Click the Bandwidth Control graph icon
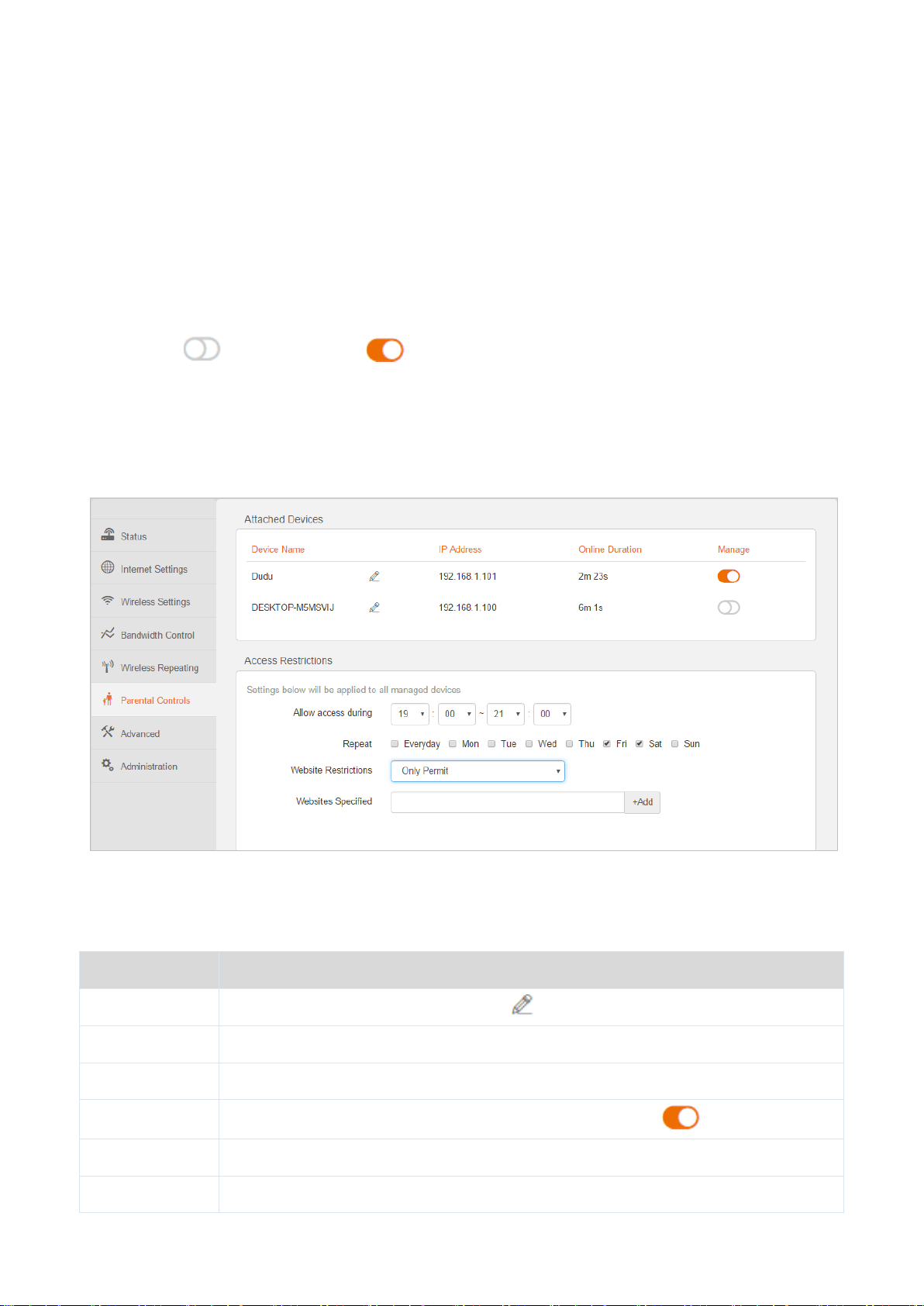The height and width of the screenshot is (1306, 924). (x=108, y=633)
